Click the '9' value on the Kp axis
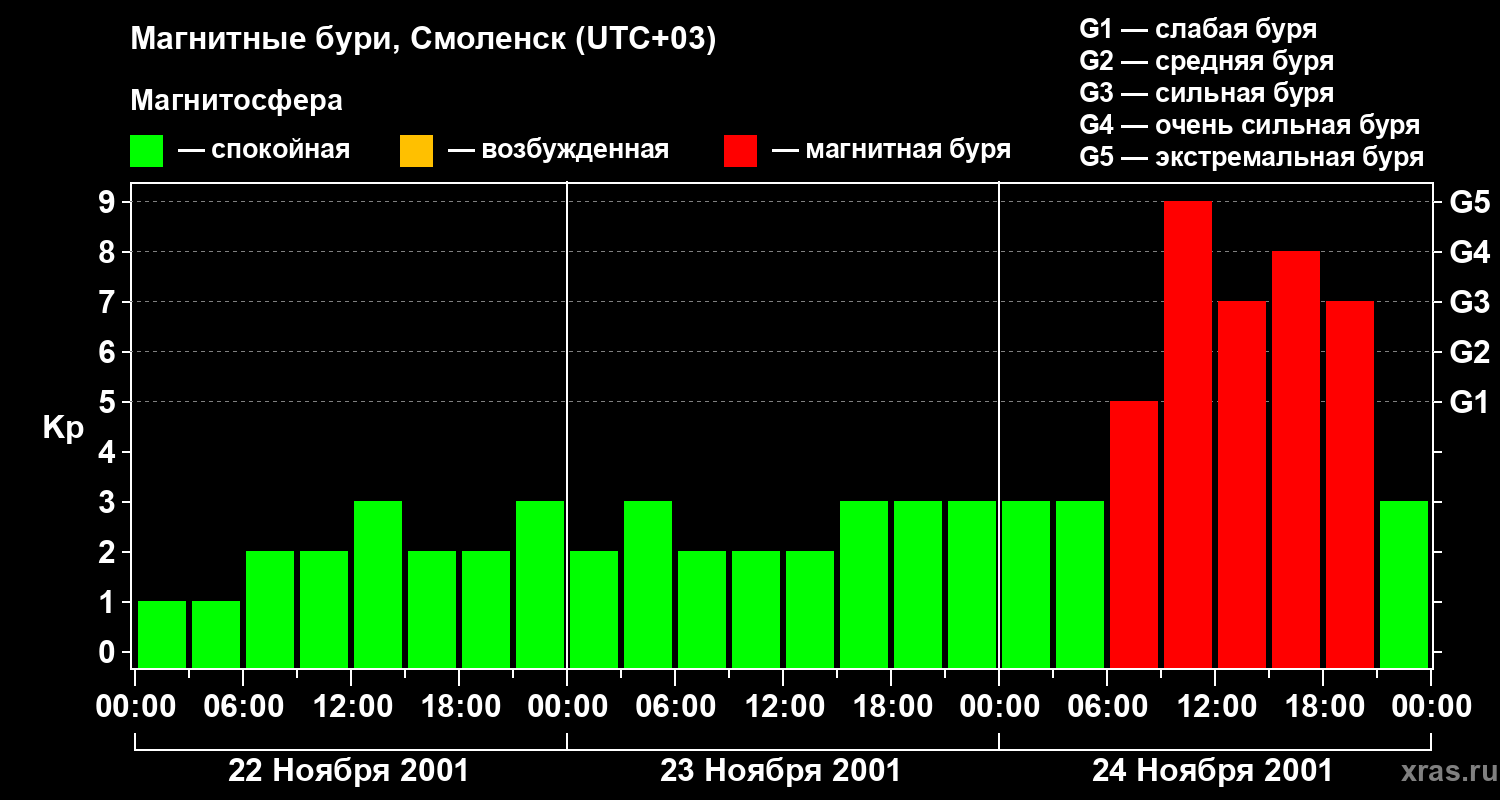 [109, 202]
